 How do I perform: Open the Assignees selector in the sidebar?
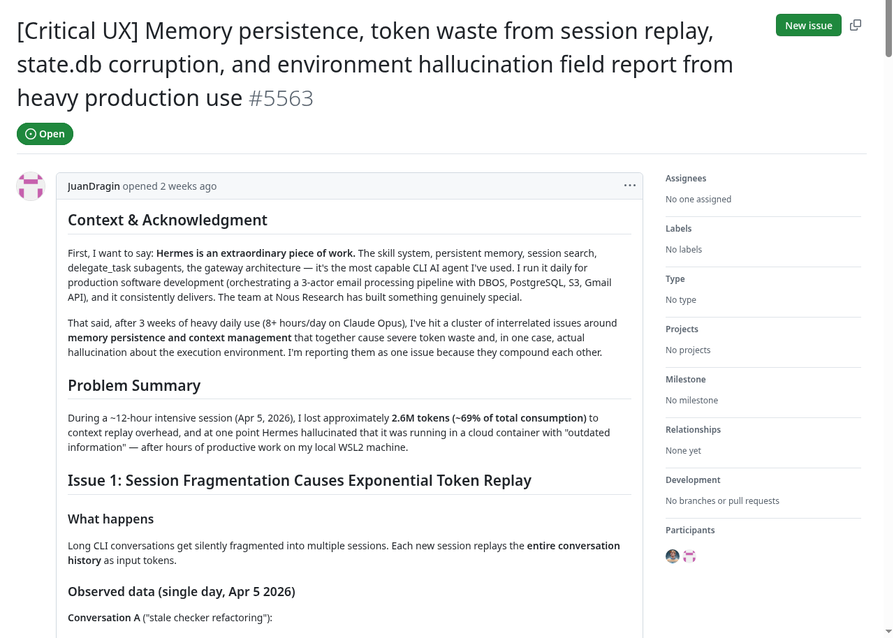tap(685, 178)
